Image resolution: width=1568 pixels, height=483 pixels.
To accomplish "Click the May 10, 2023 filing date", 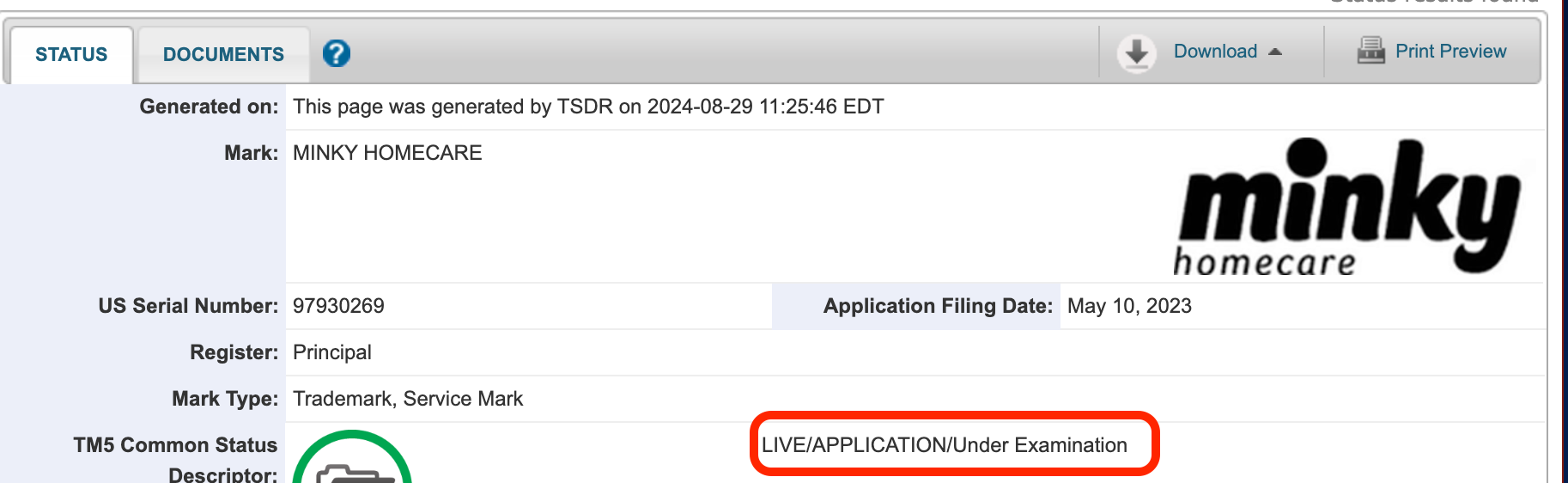I will [1129, 306].
